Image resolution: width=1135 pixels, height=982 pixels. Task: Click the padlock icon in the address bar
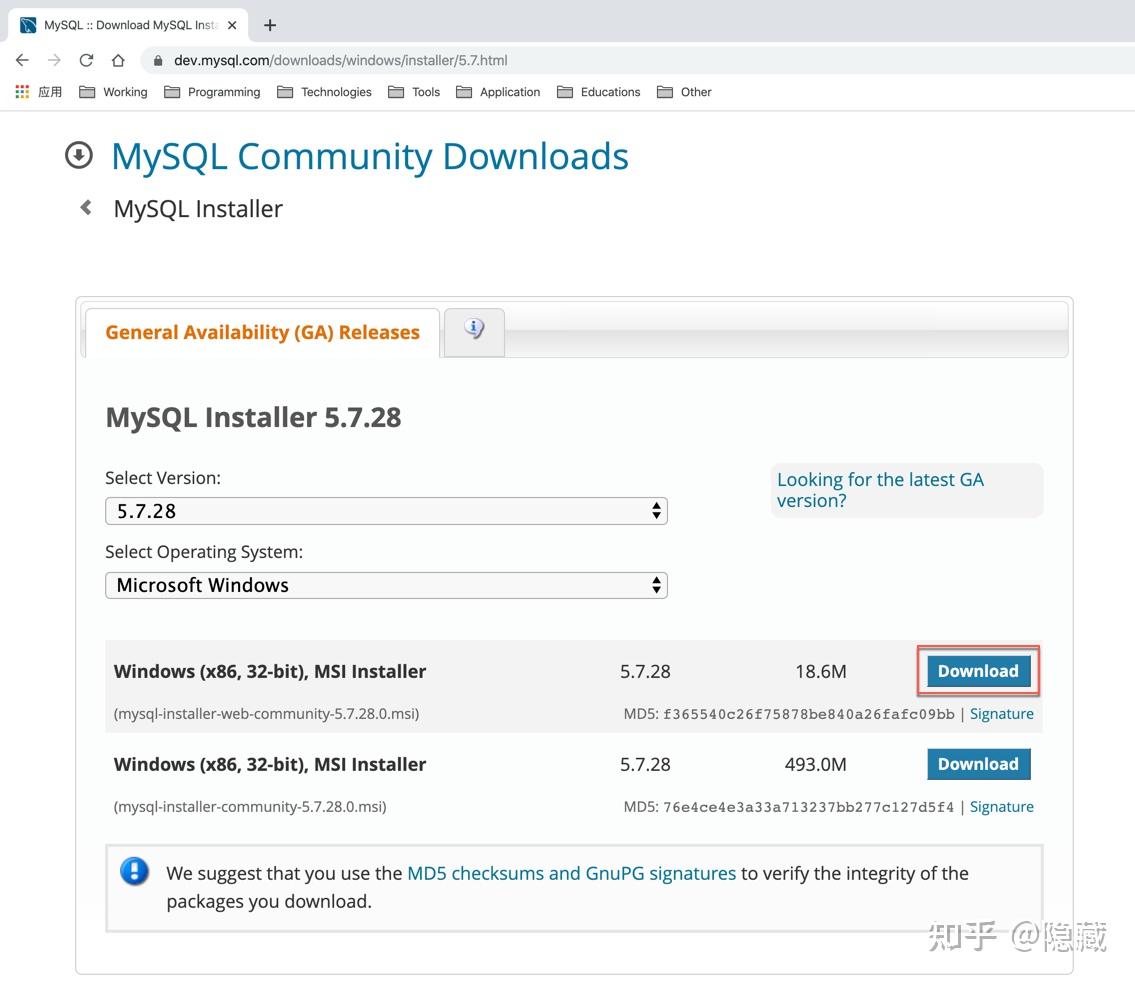tap(158, 60)
